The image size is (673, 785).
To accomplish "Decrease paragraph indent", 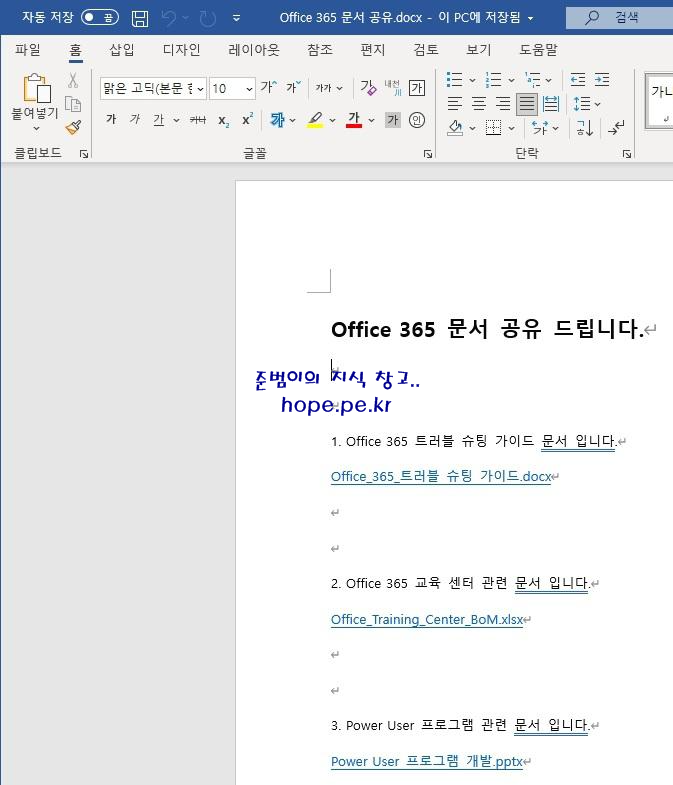I will point(578,80).
